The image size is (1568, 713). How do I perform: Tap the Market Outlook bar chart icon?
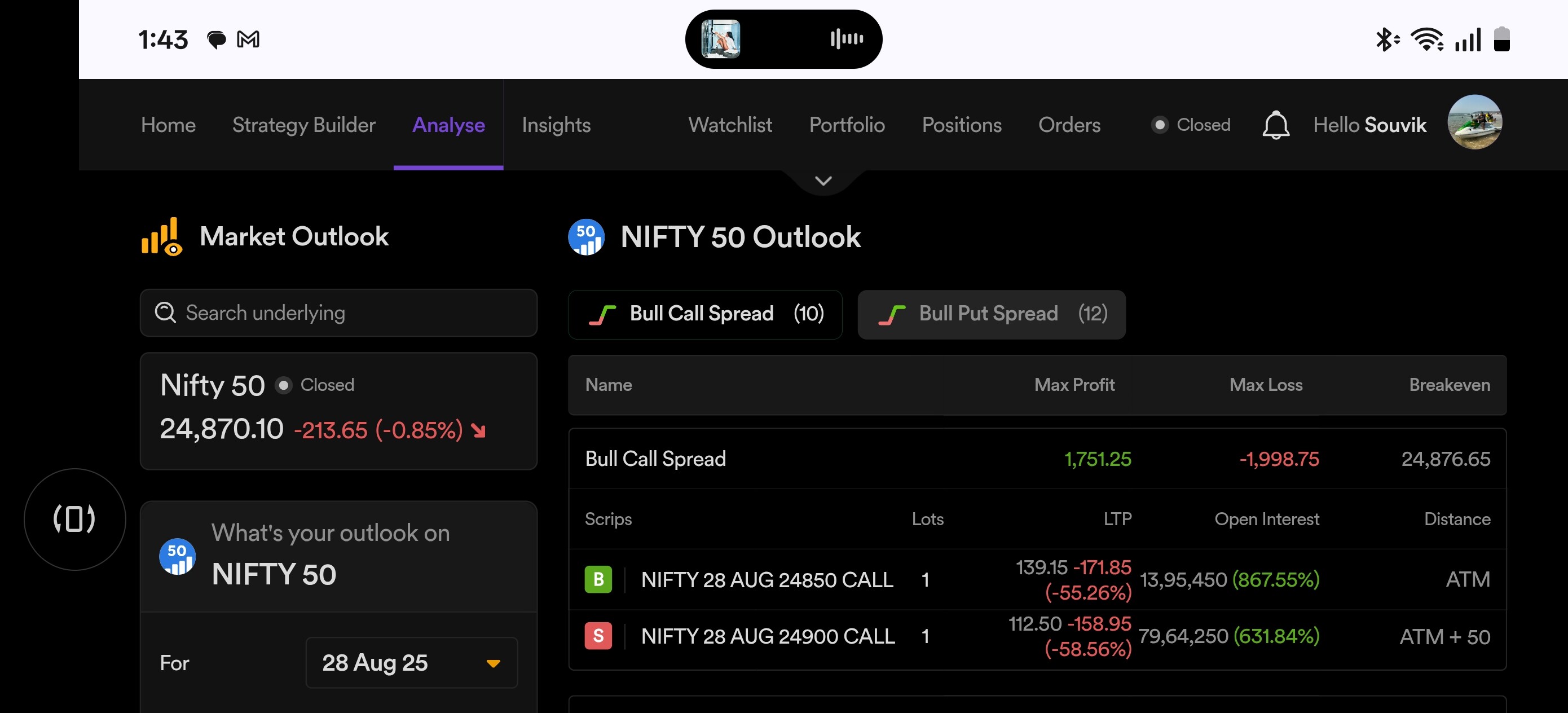162,237
